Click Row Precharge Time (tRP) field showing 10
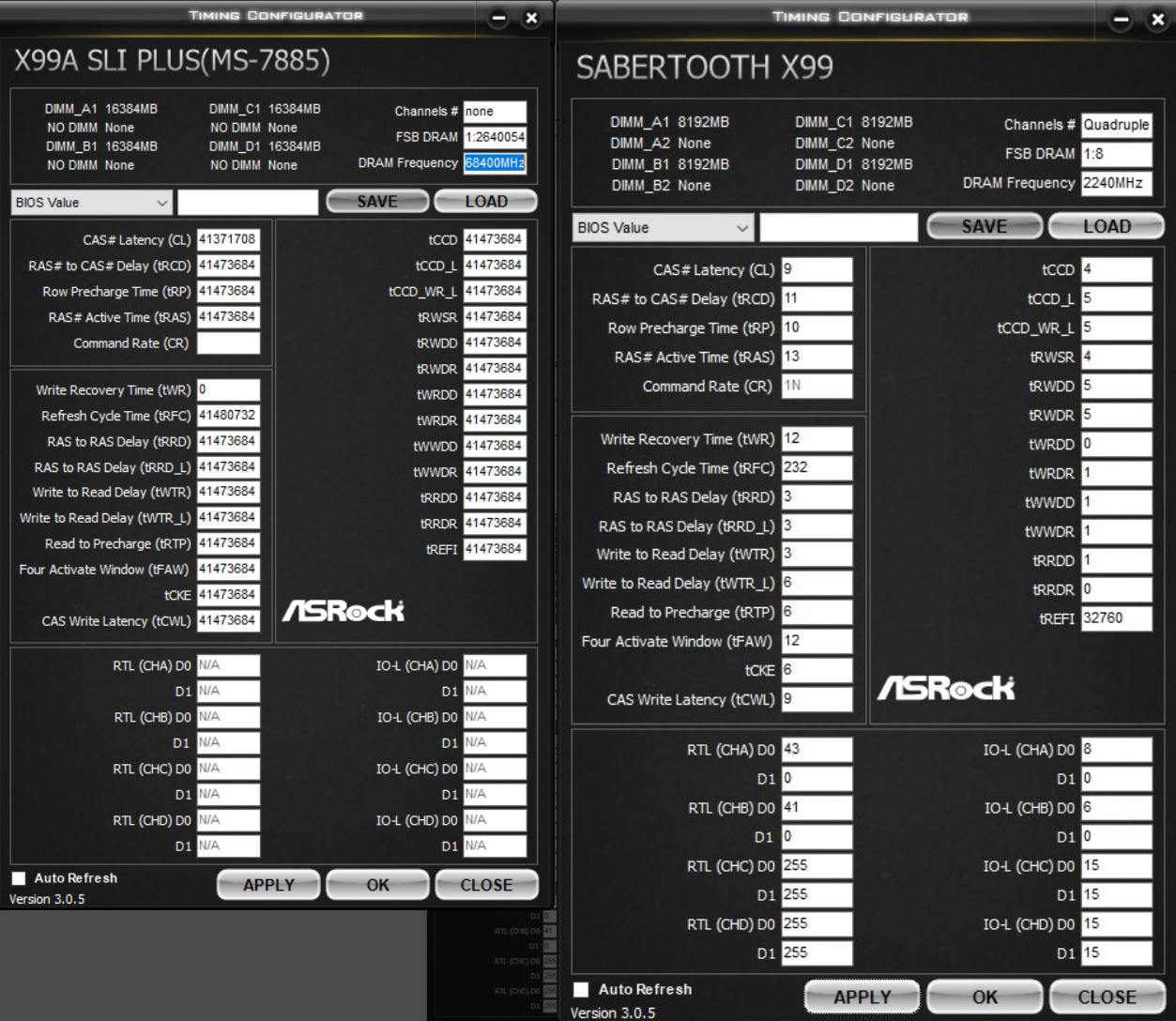Screen dimensions: 1176x1021 pyautogui.click(x=817, y=328)
